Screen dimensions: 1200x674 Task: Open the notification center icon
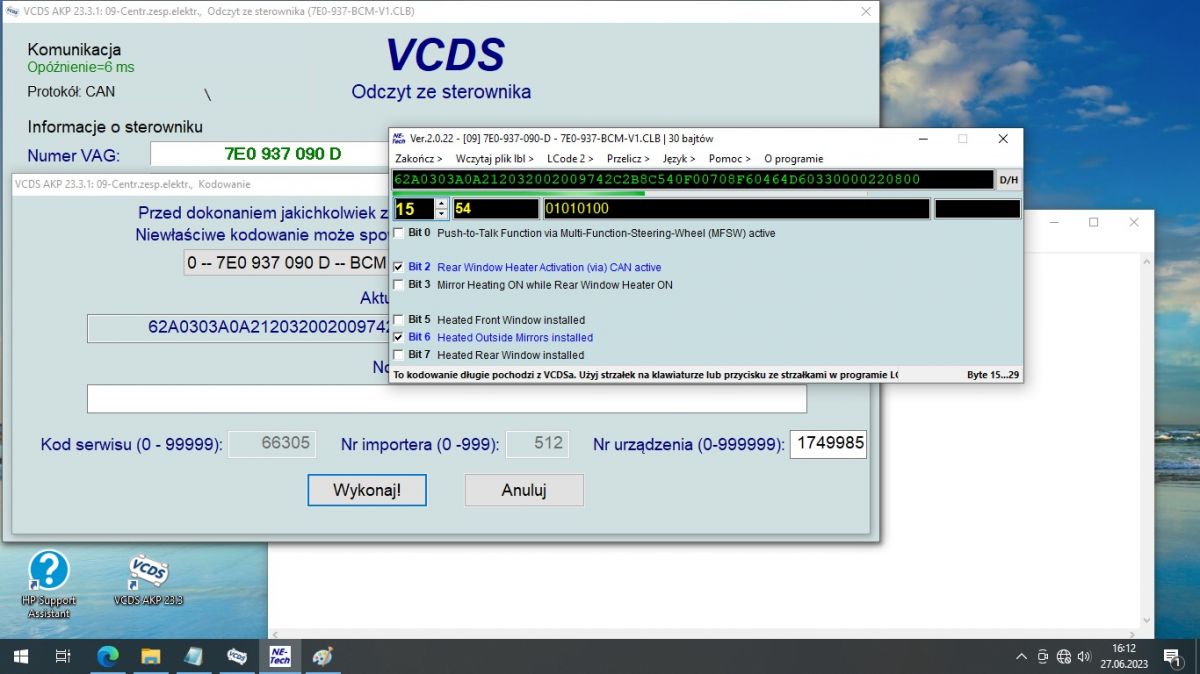(x=1171, y=657)
